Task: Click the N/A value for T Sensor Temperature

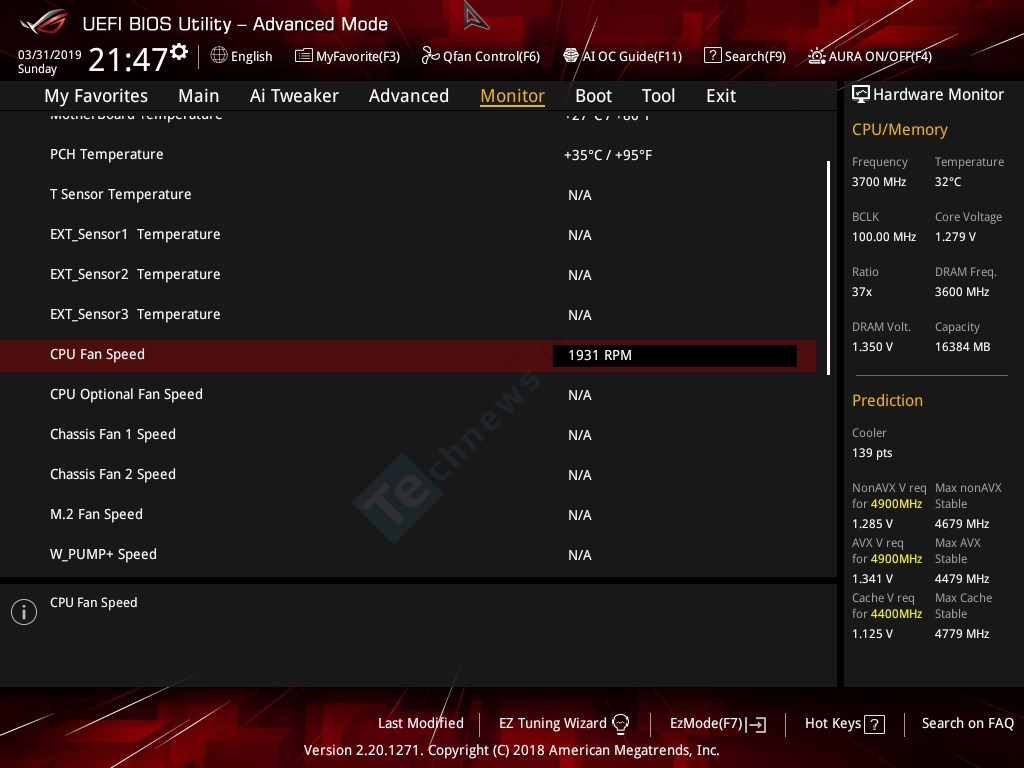Action: click(x=580, y=195)
